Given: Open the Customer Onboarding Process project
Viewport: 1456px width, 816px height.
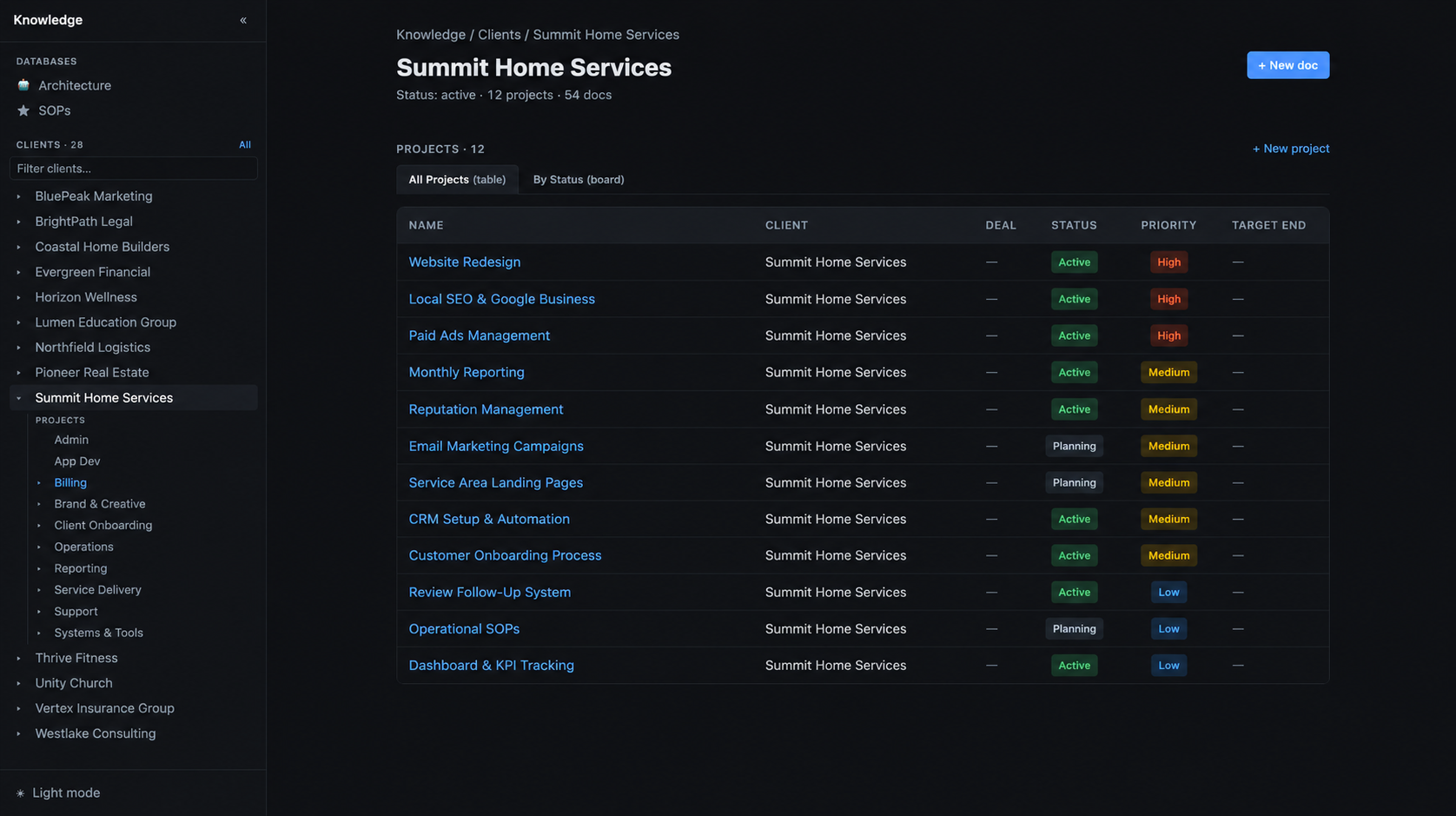Looking at the screenshot, I should 505,555.
